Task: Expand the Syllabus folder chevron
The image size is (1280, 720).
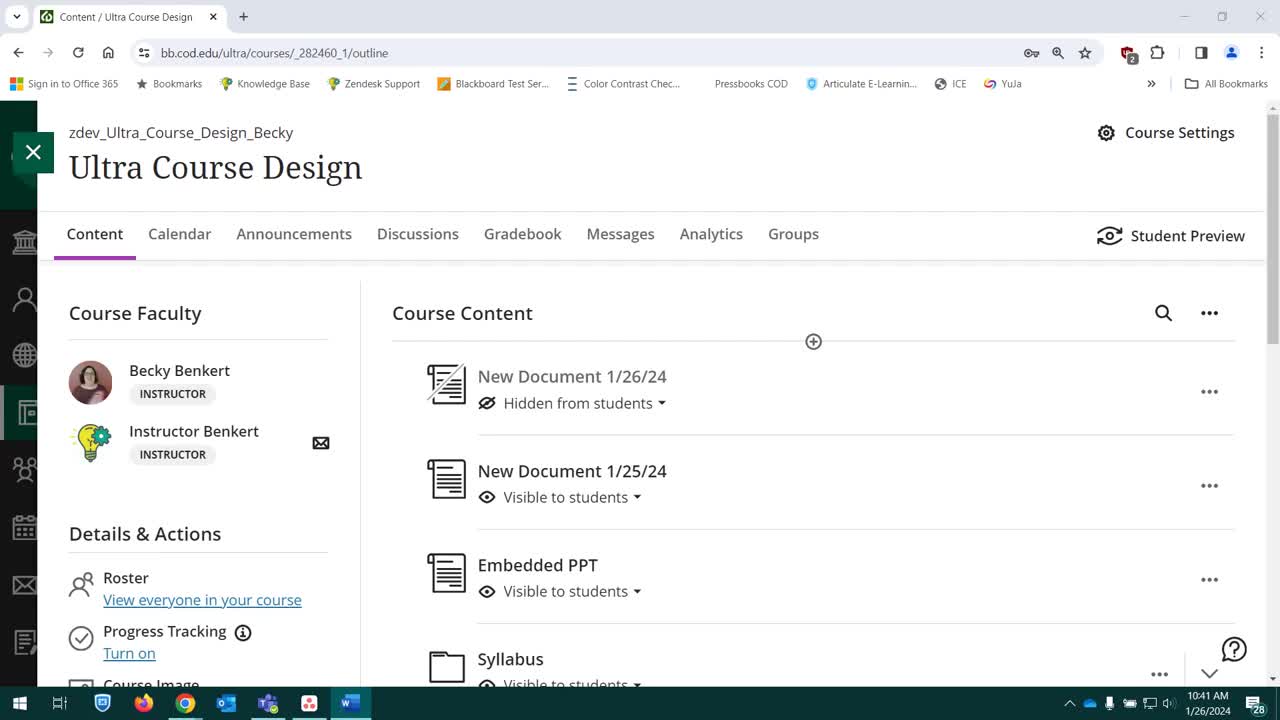Action: coord(1209,673)
